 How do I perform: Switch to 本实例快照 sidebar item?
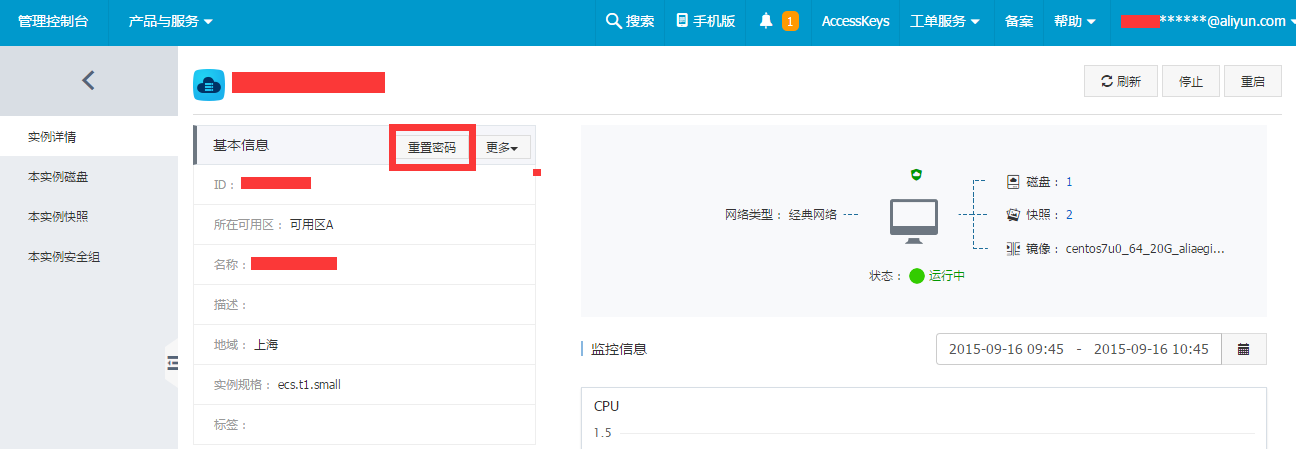coord(65,217)
